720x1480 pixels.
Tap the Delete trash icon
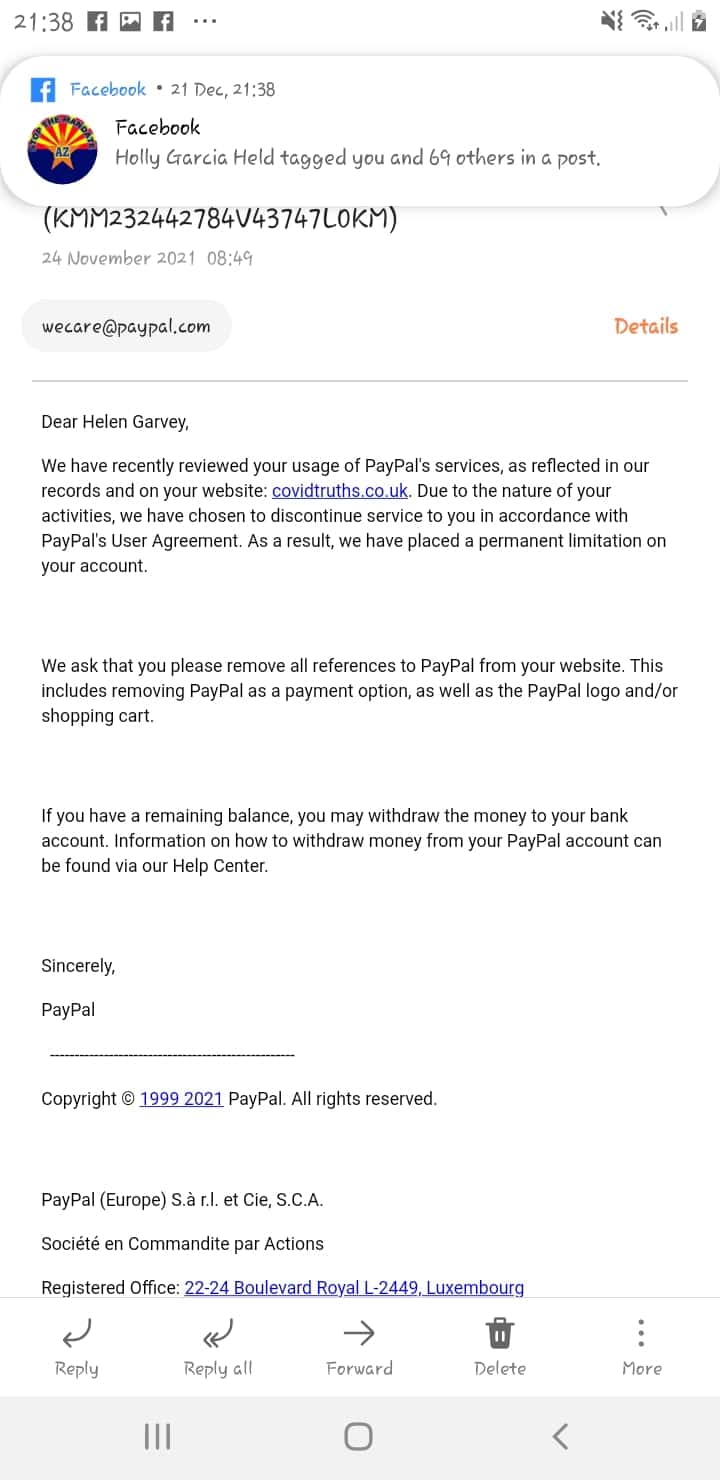(x=500, y=1333)
